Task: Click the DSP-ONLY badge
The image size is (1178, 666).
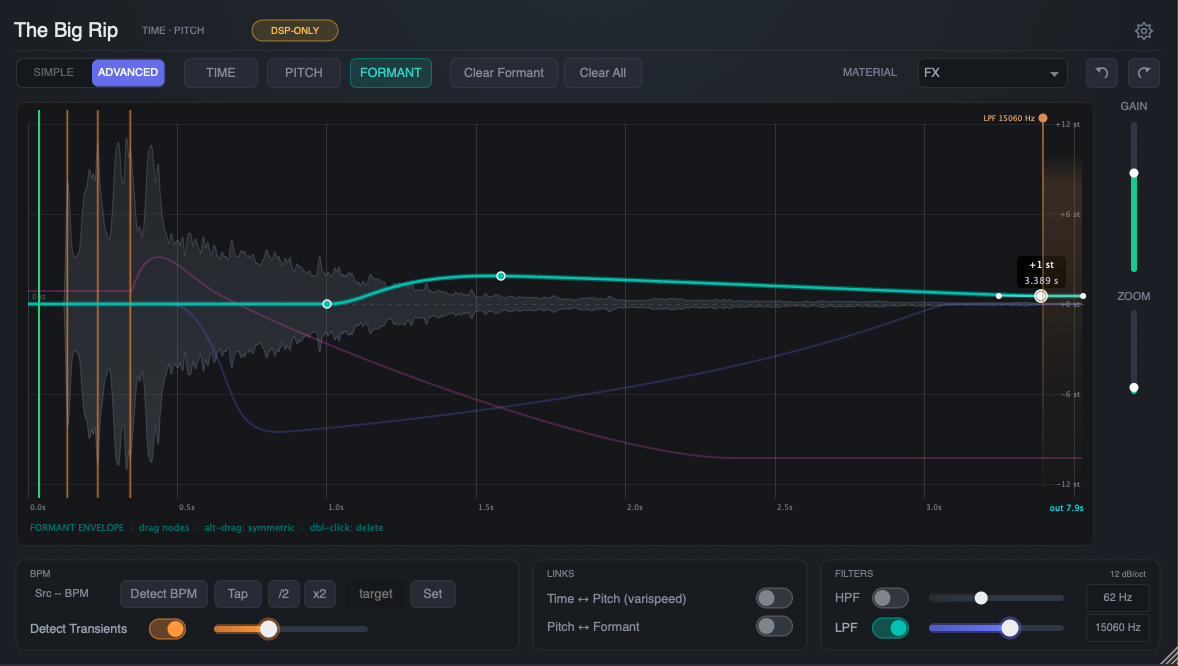Action: (294, 31)
